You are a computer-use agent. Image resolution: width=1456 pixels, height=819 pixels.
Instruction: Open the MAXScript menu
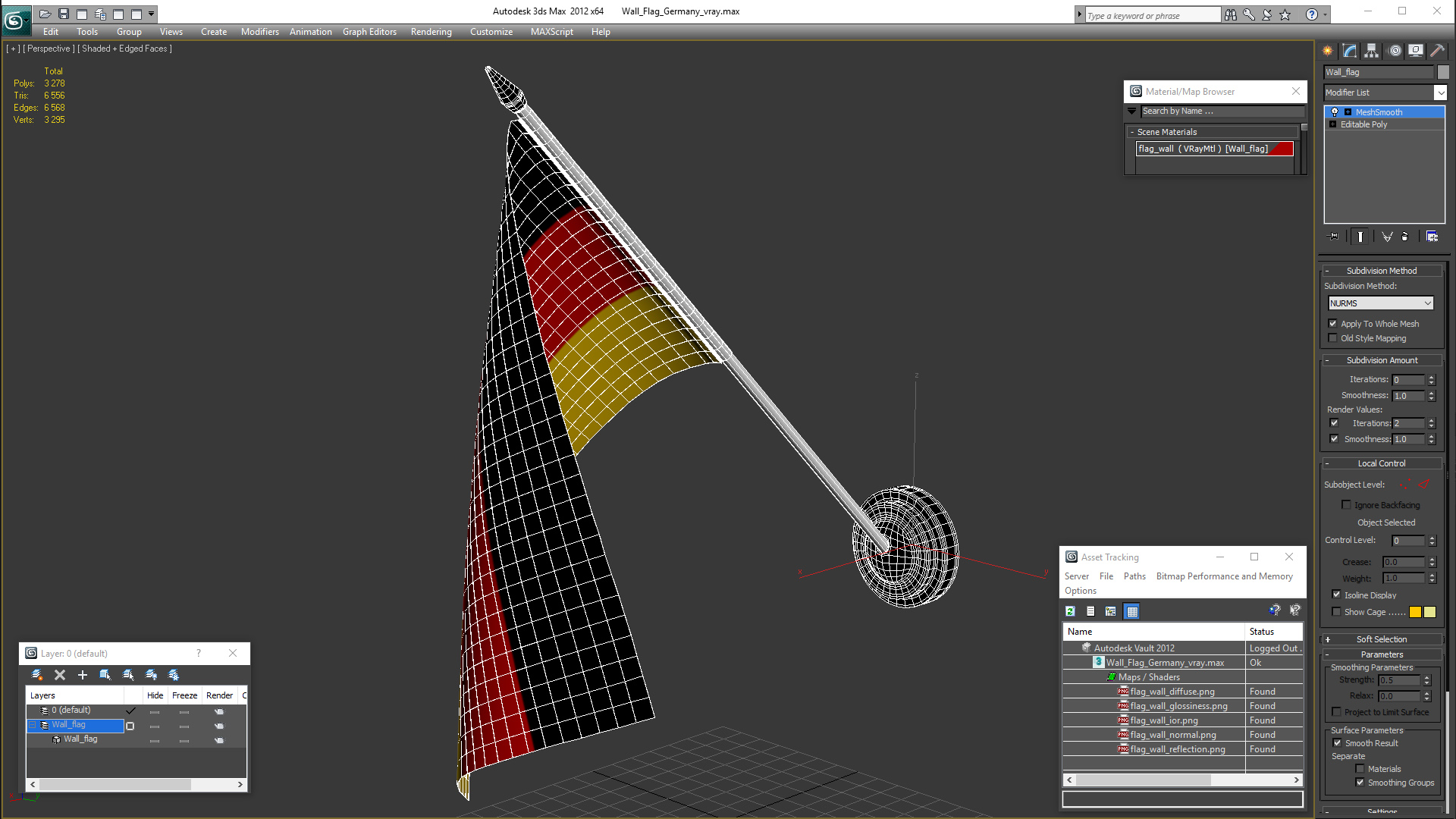point(552,32)
